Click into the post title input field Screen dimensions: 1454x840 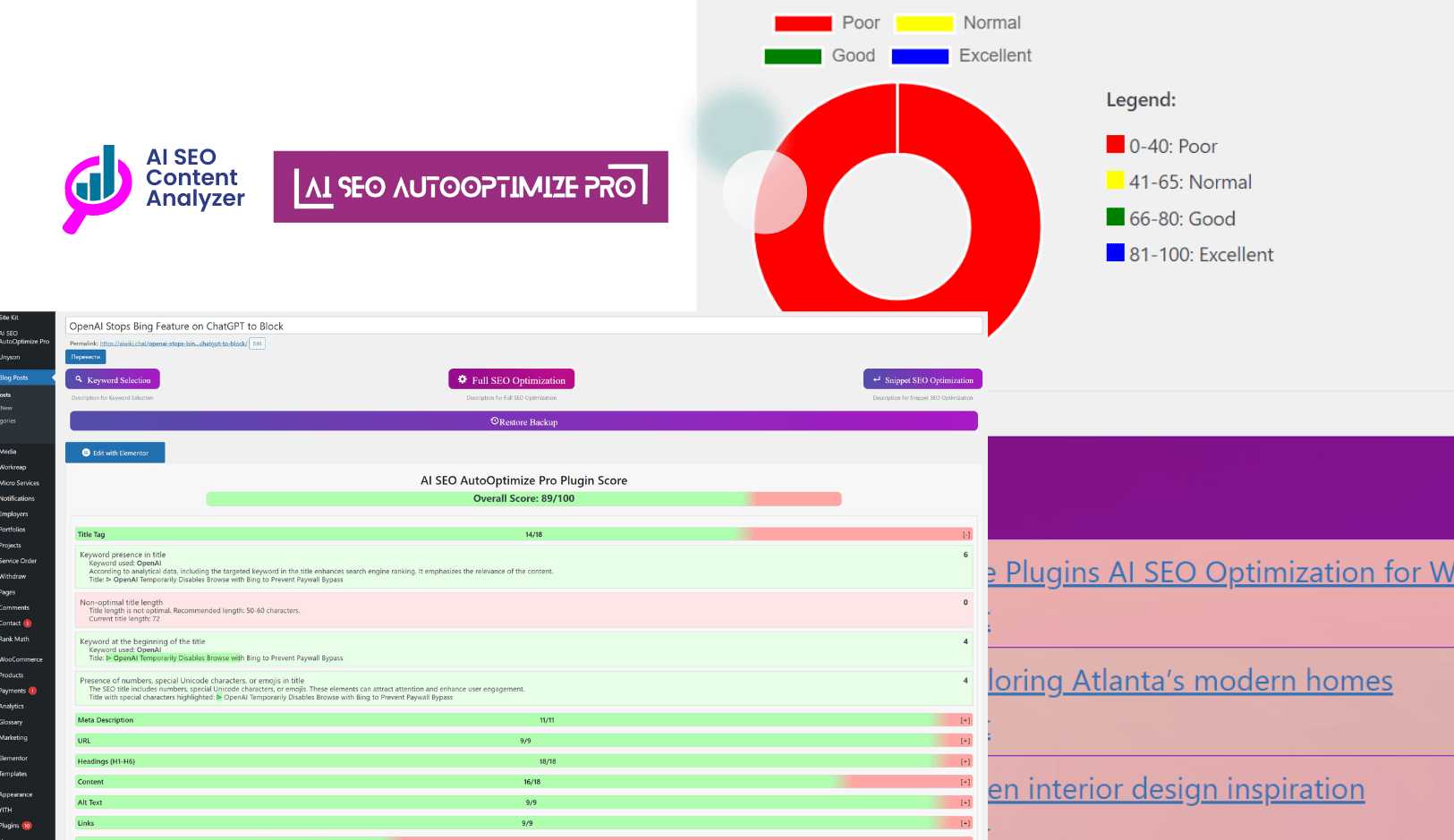523,327
